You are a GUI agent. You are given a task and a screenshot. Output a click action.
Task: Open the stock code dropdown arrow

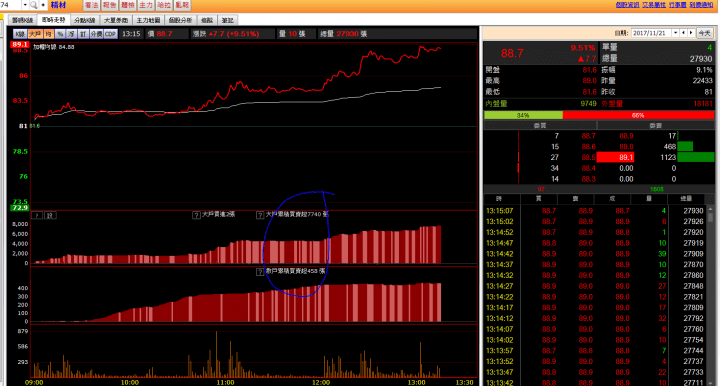(25, 5)
